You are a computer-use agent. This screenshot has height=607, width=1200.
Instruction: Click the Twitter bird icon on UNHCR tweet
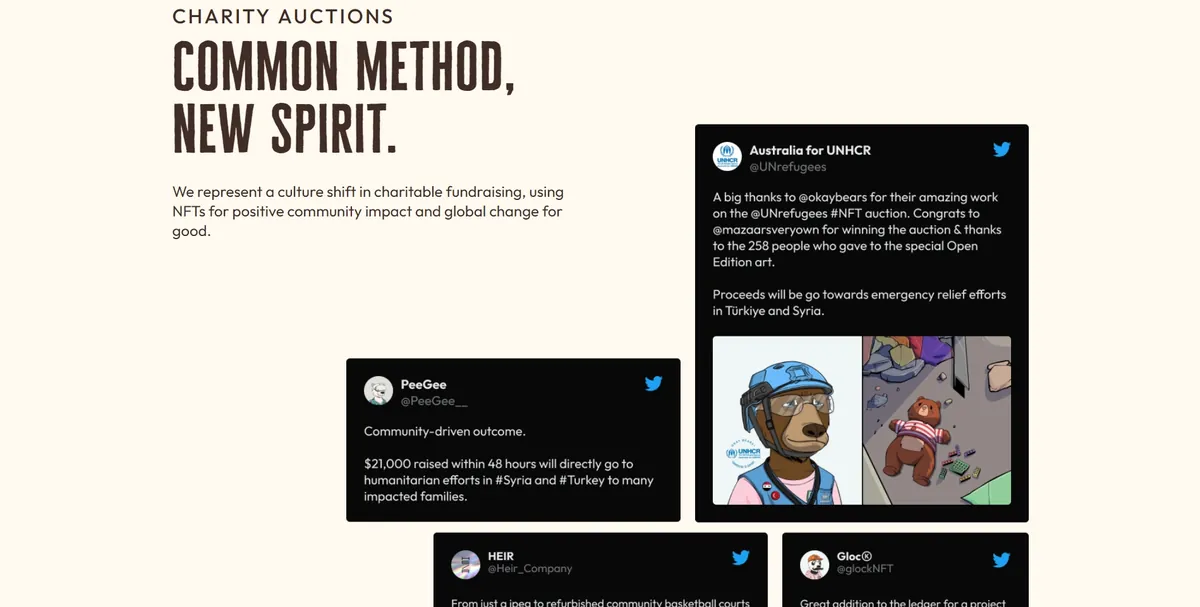click(1001, 150)
